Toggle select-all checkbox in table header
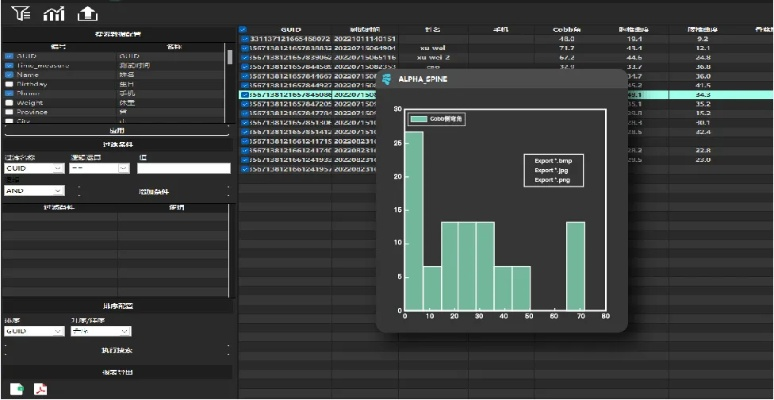Screen dimensions: 774x400 tap(243, 29)
